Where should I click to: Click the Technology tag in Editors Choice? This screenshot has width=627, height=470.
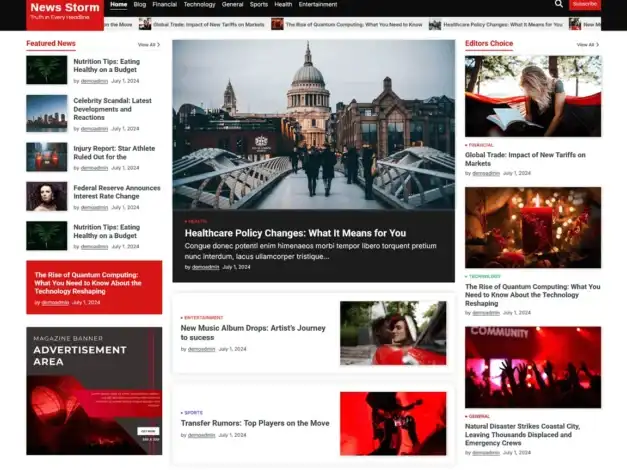click(x=483, y=276)
